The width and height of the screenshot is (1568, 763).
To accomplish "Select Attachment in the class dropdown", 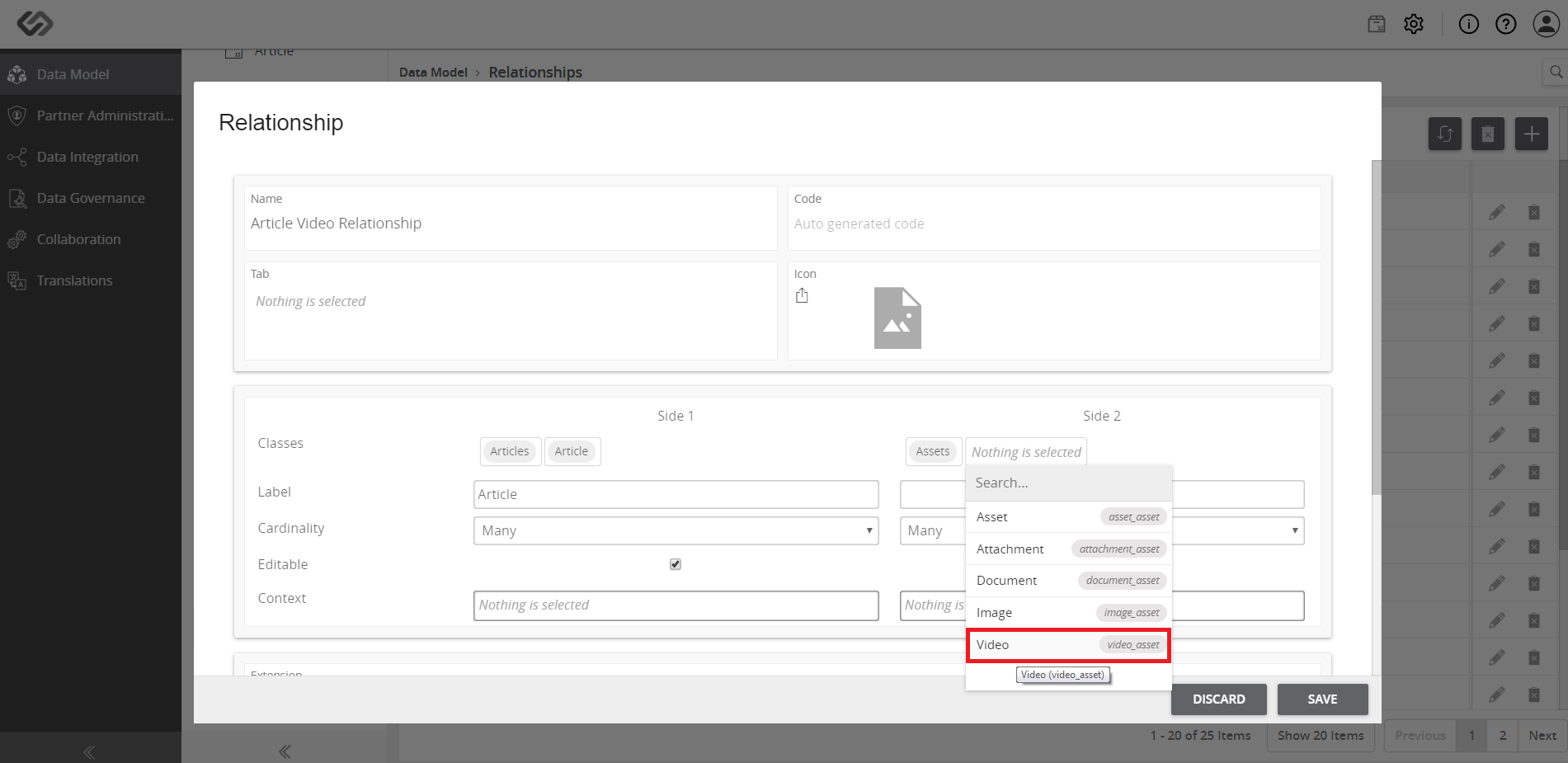I will 1069,549.
